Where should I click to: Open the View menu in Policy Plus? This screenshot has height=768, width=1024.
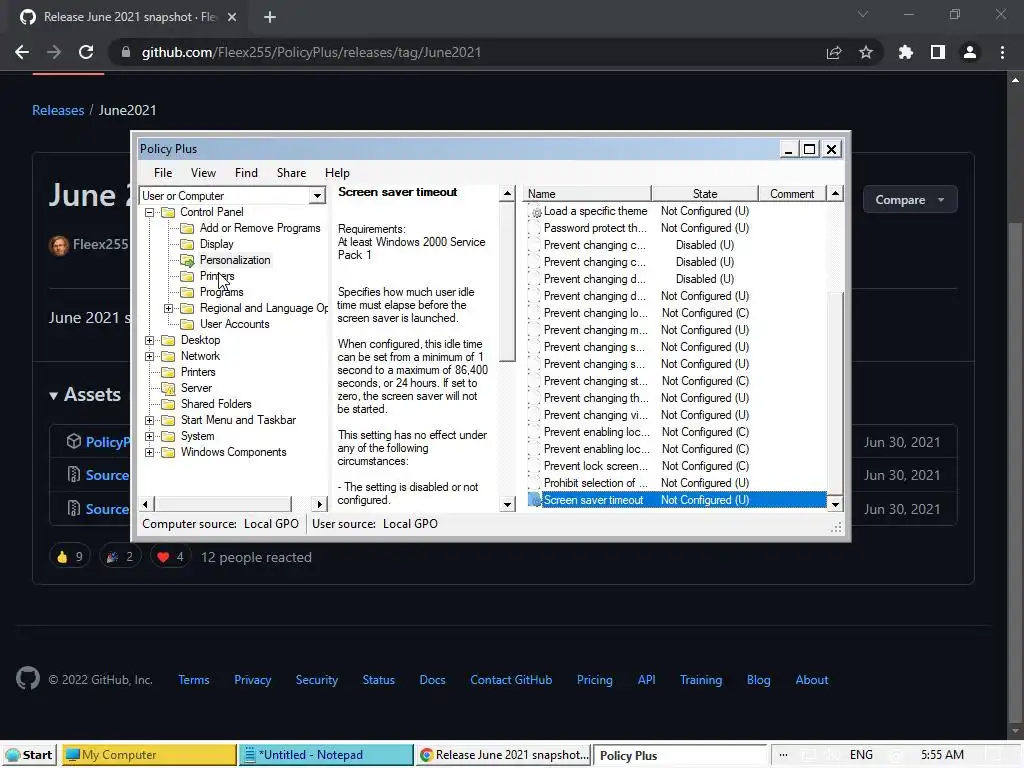203,173
